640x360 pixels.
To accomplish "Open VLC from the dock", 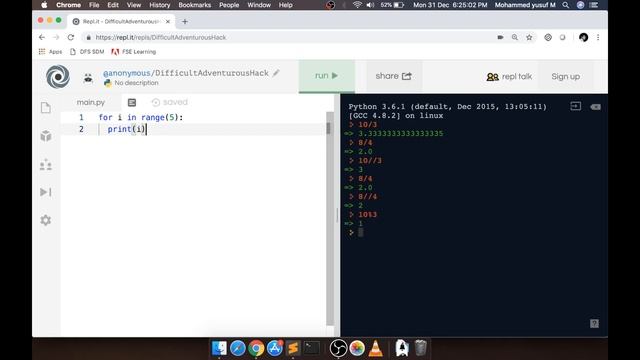I will pyautogui.click(x=376, y=348).
